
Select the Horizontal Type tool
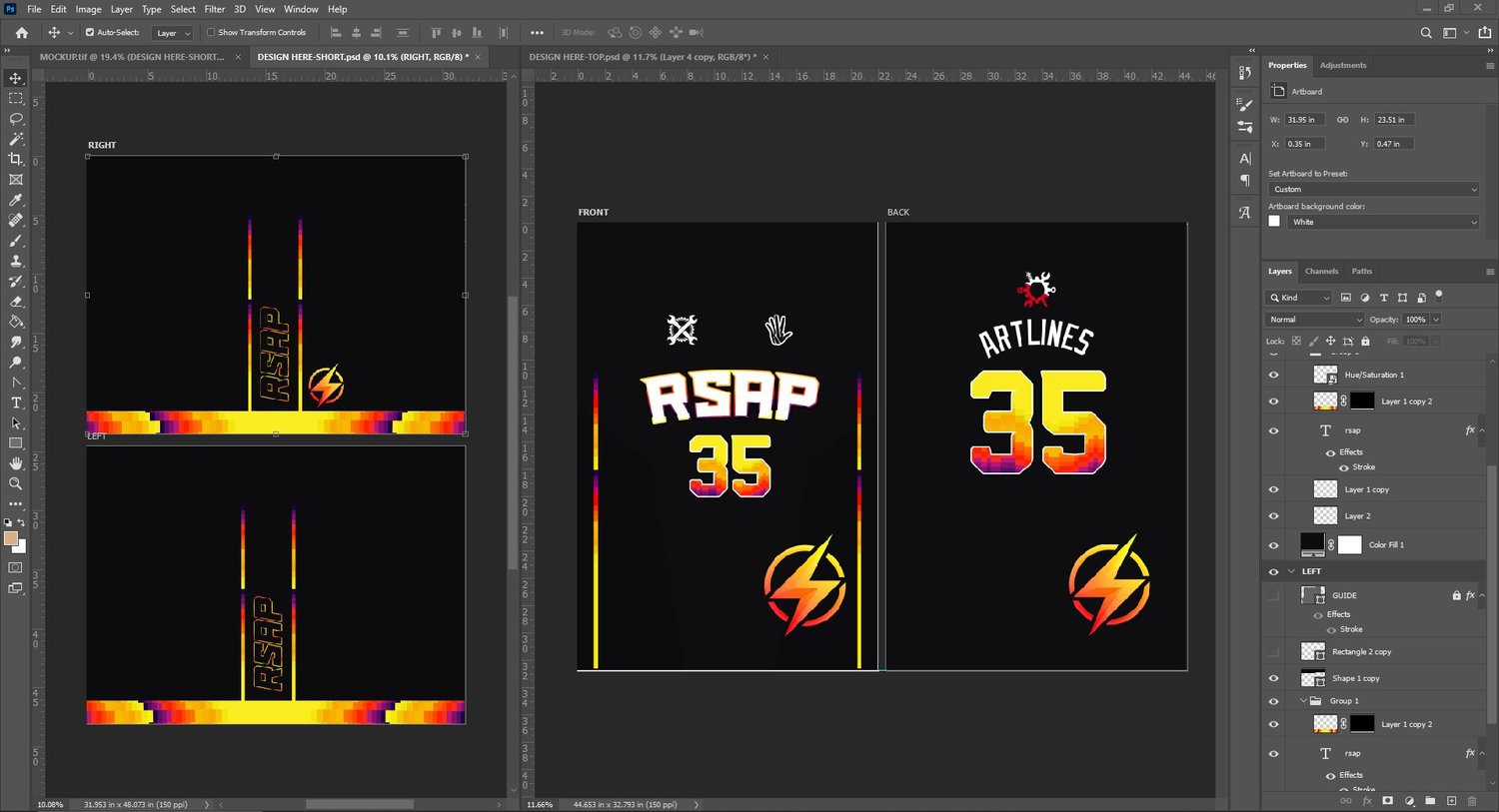[16, 403]
